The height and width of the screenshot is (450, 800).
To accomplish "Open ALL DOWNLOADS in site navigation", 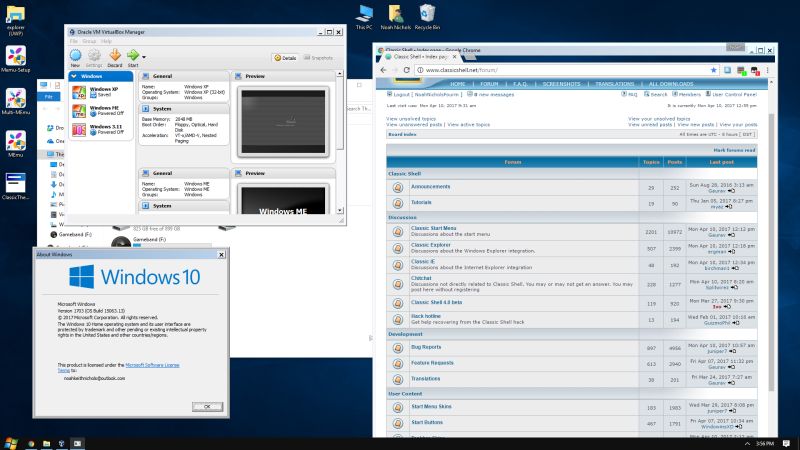I will 670,84.
